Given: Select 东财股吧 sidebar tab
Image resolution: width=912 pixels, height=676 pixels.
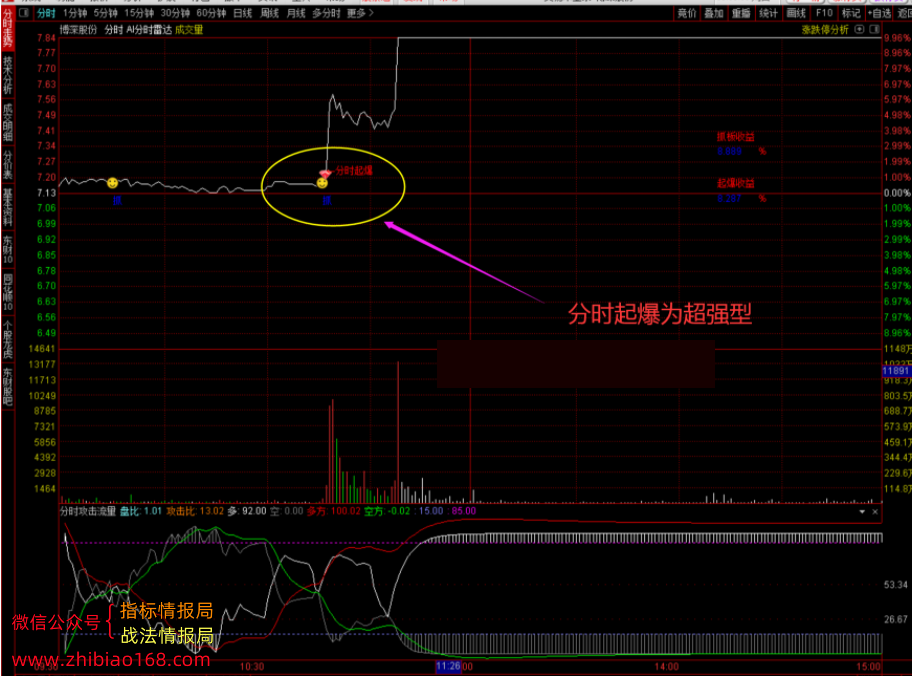Looking at the screenshot, I should tap(8, 386).
